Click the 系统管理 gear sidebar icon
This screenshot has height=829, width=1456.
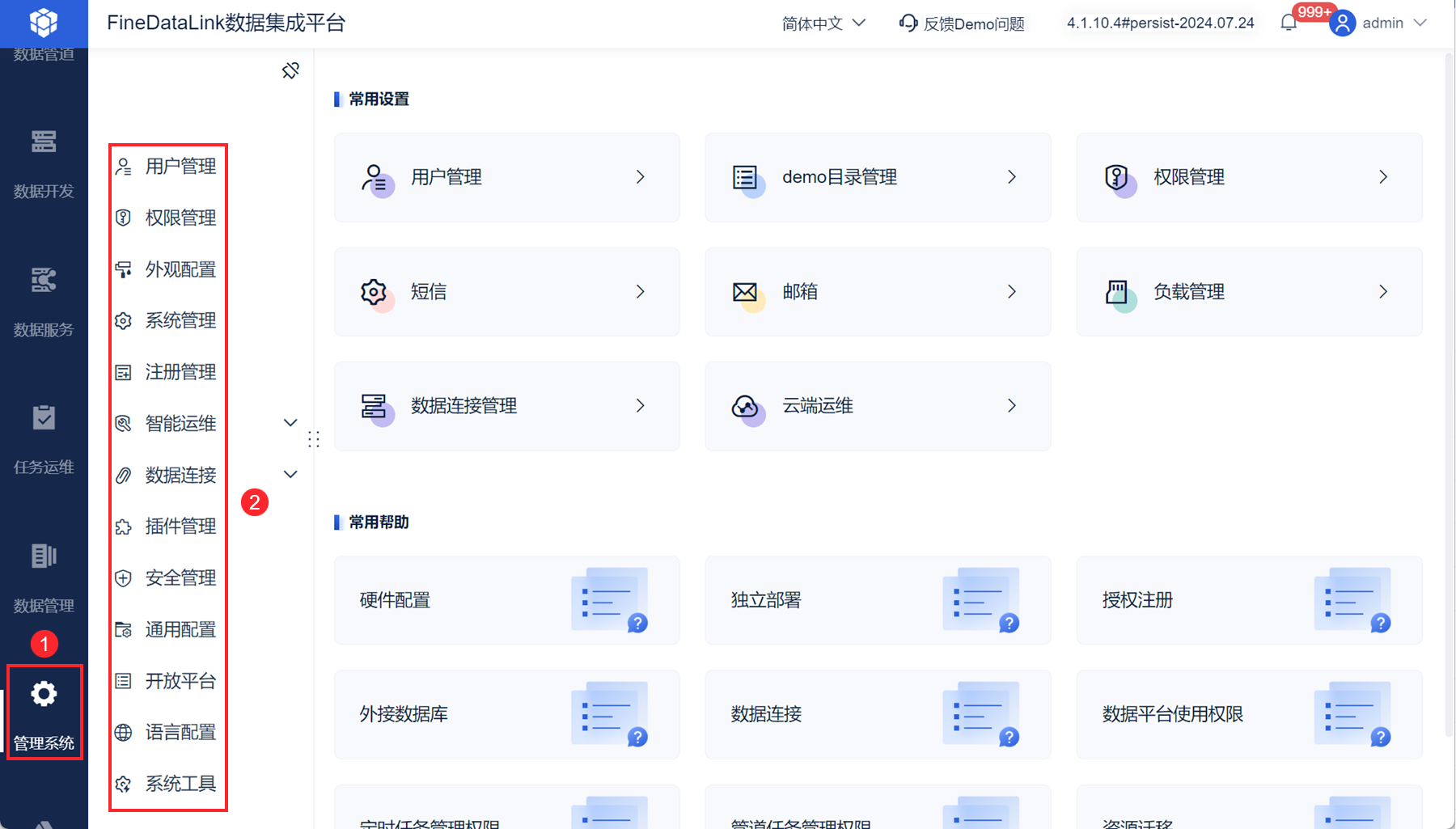tap(123, 321)
